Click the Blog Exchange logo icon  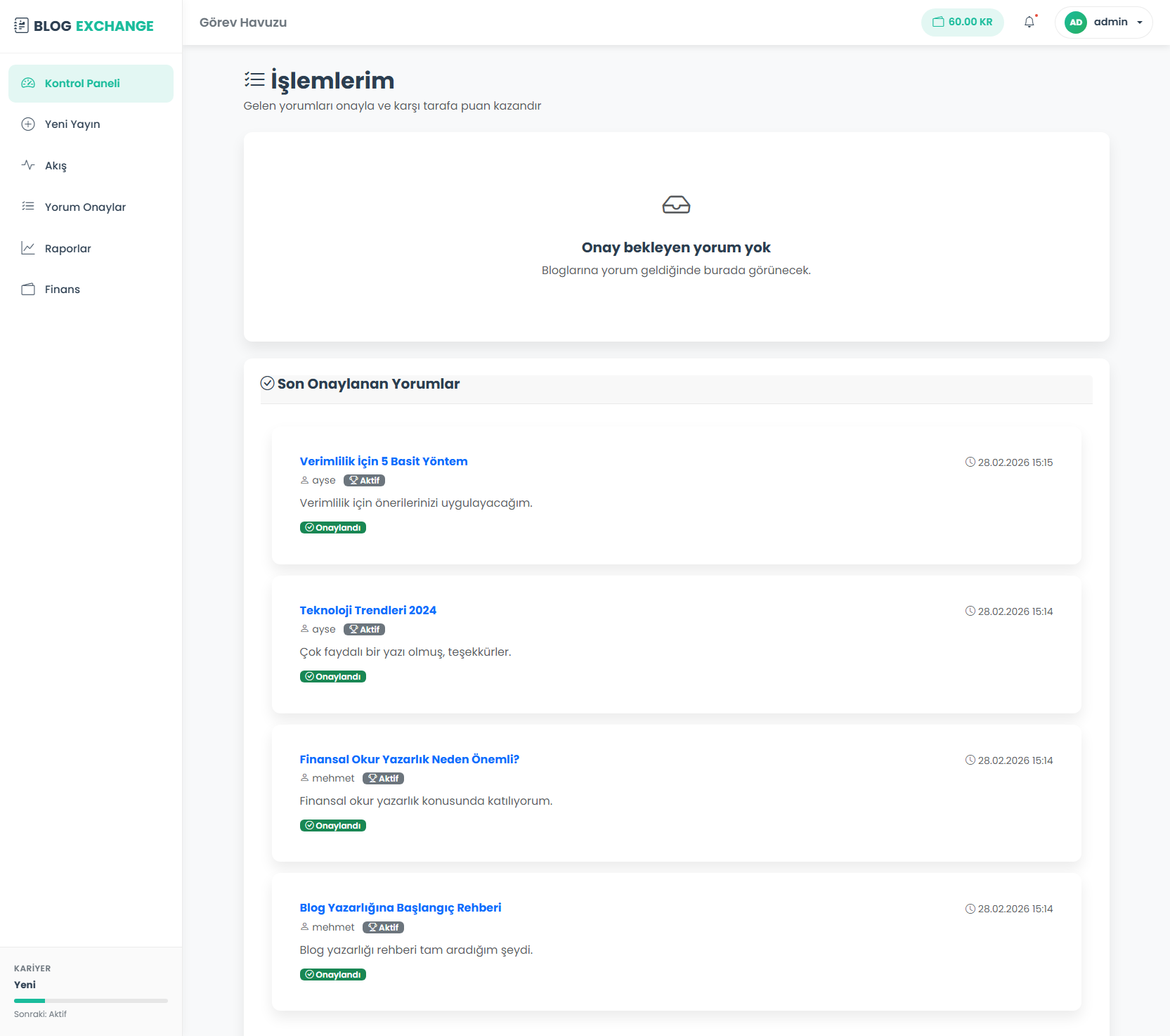click(21, 26)
